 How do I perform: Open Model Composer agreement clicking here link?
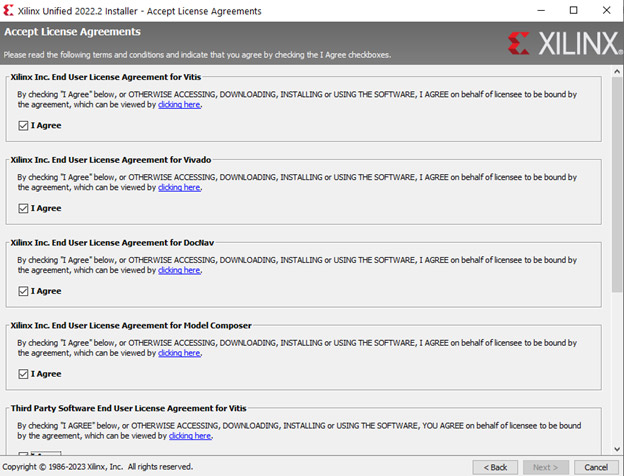pyautogui.click(x=179, y=353)
